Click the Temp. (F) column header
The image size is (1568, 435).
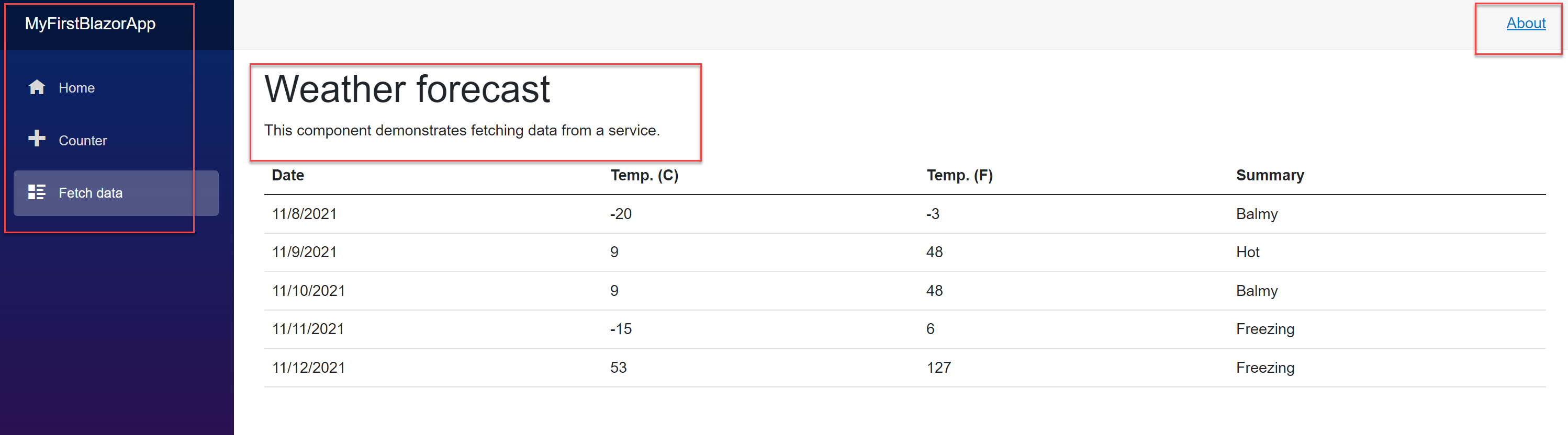[x=959, y=175]
